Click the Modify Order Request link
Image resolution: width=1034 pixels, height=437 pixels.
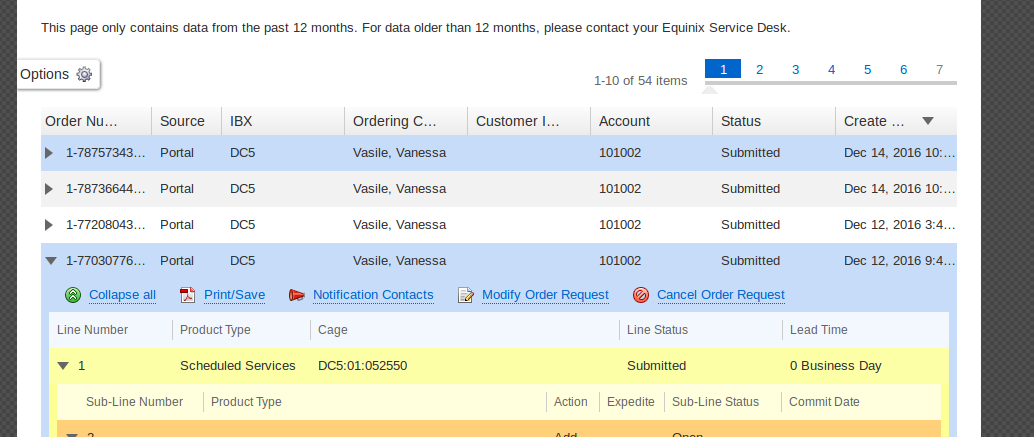click(545, 295)
